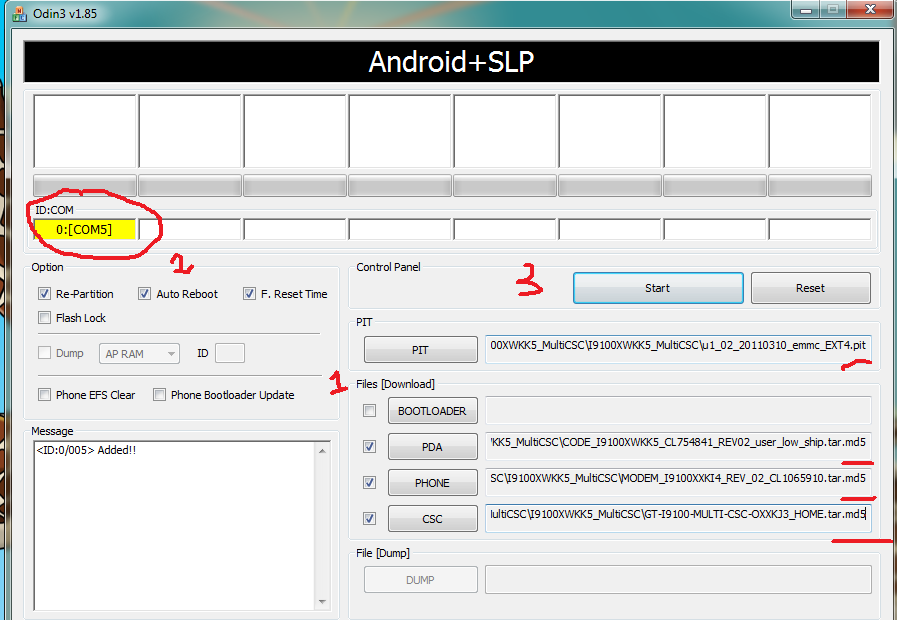Toggle the Re-Partition checkbox
Image resolution: width=897 pixels, height=620 pixels.
click(x=44, y=294)
